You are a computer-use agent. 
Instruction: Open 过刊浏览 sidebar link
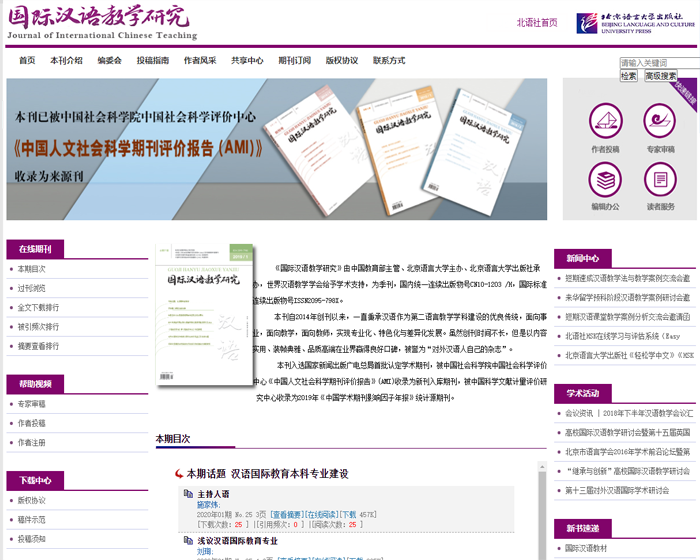[31, 288]
